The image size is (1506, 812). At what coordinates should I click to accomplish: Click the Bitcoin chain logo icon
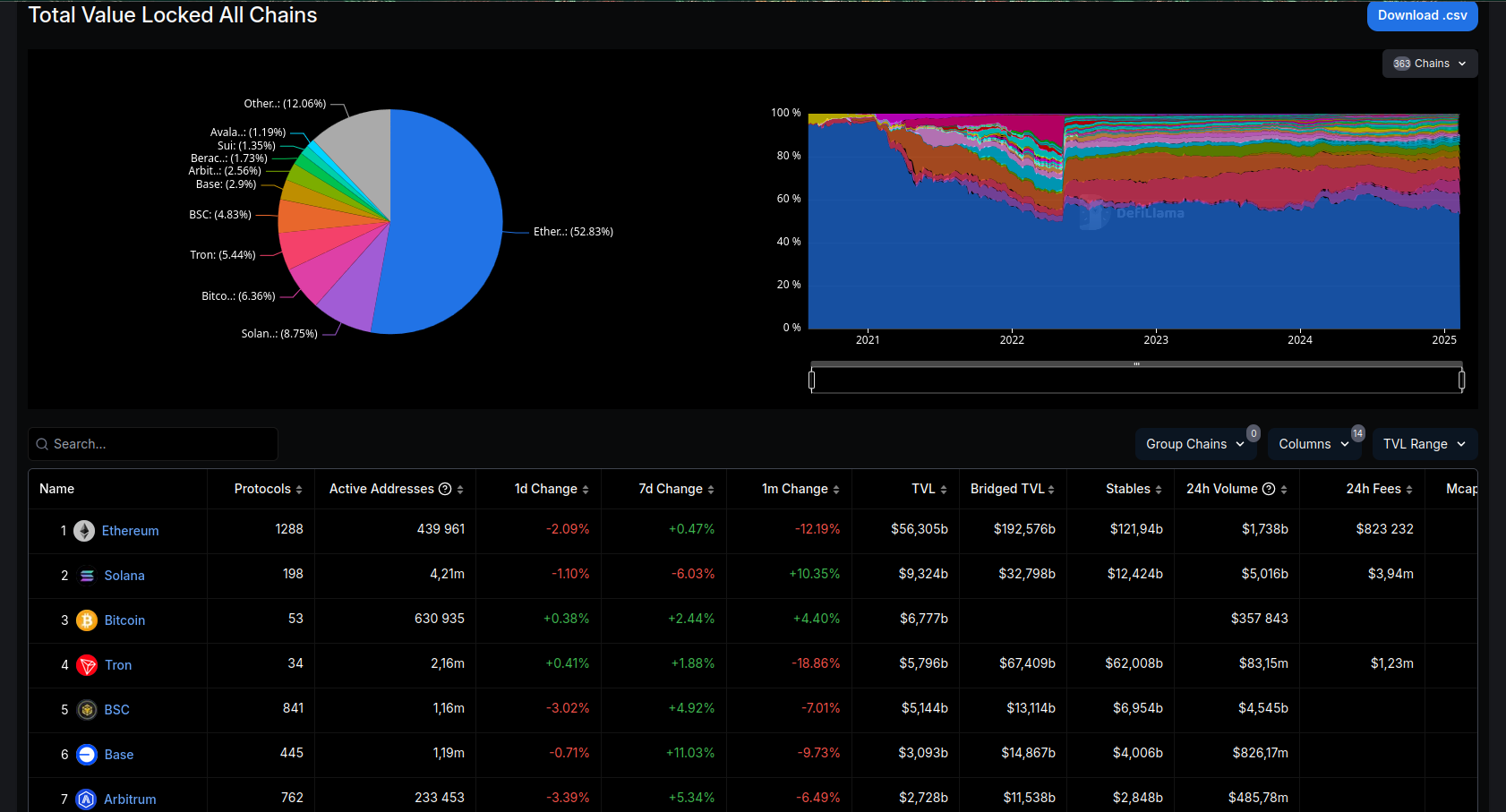87,620
